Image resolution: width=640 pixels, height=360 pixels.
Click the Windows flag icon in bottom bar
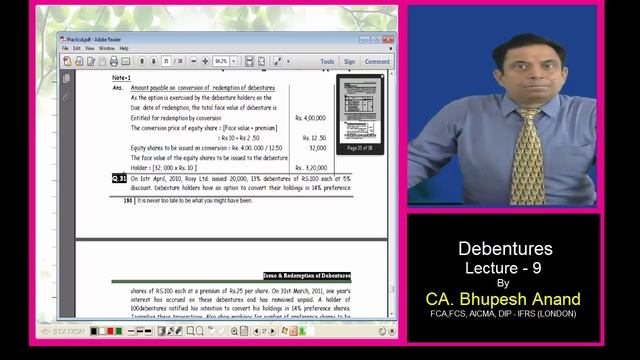coord(284,331)
